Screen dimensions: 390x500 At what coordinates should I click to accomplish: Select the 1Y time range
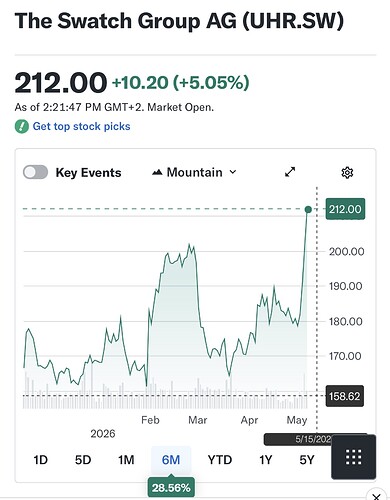266,460
